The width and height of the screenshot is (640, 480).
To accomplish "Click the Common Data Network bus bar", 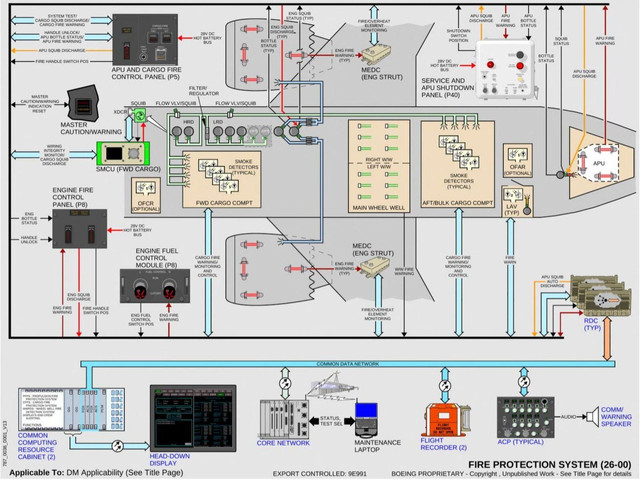I will 348,364.
